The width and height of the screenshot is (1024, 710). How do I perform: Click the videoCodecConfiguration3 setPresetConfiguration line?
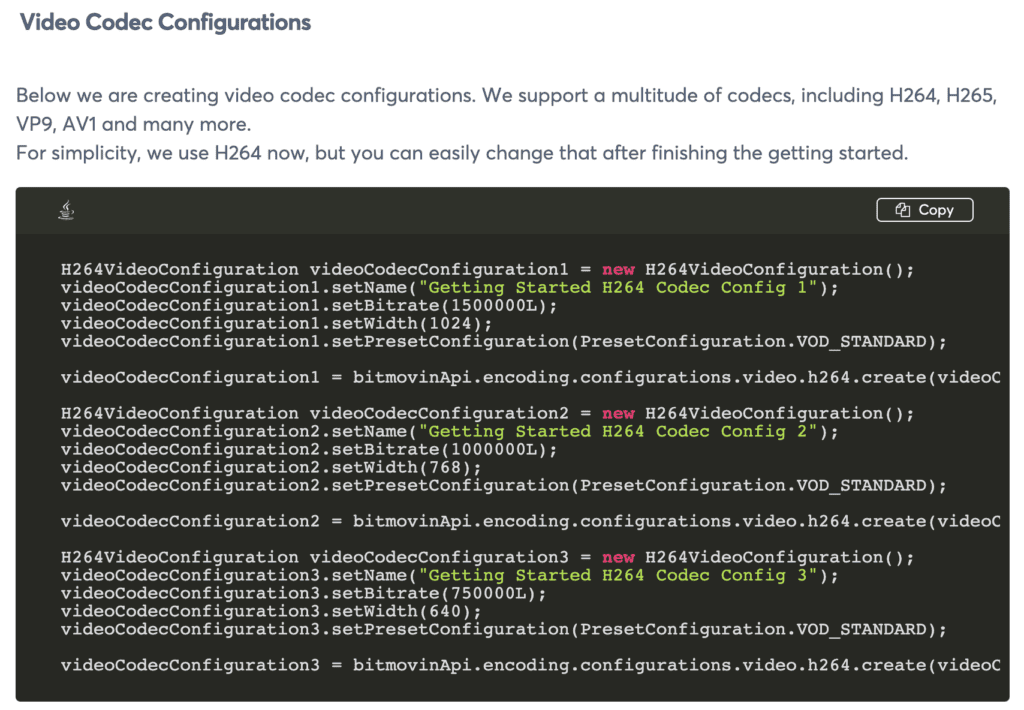click(504, 630)
